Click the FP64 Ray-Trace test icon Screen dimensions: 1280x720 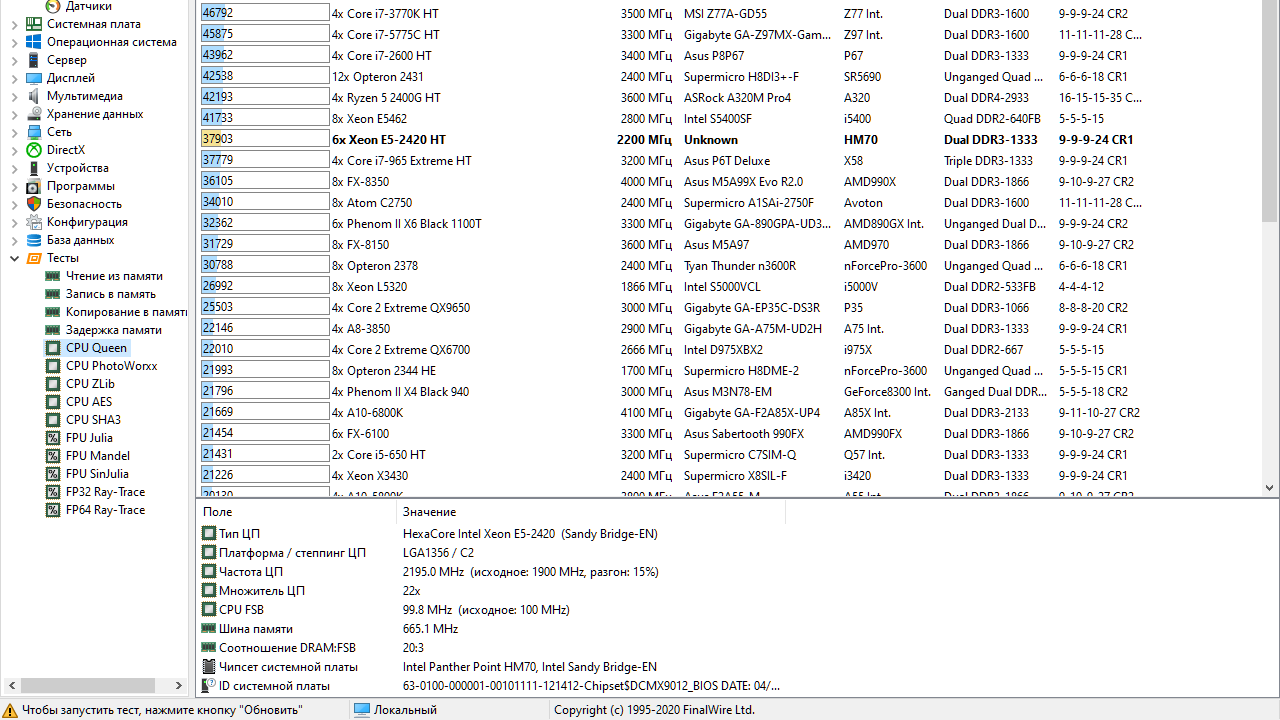(53, 510)
